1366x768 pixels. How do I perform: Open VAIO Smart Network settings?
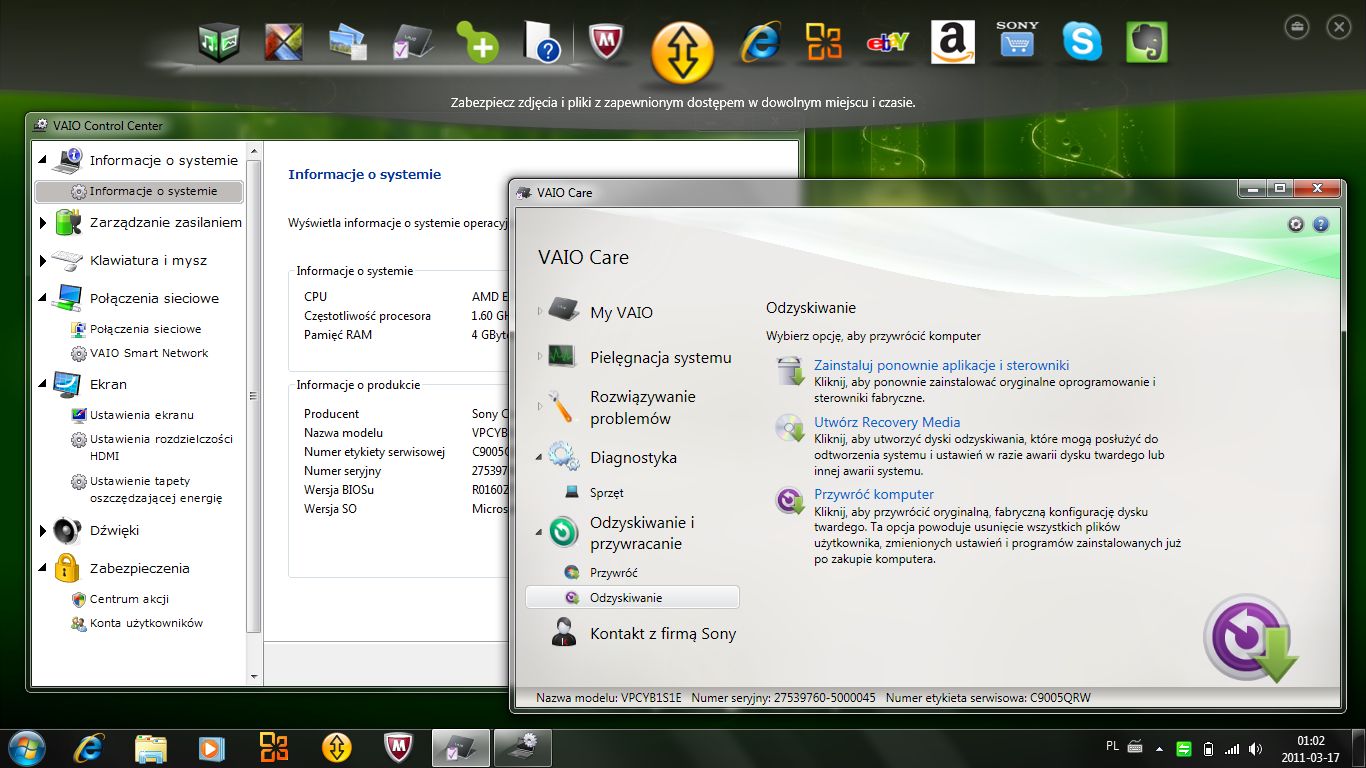(148, 353)
